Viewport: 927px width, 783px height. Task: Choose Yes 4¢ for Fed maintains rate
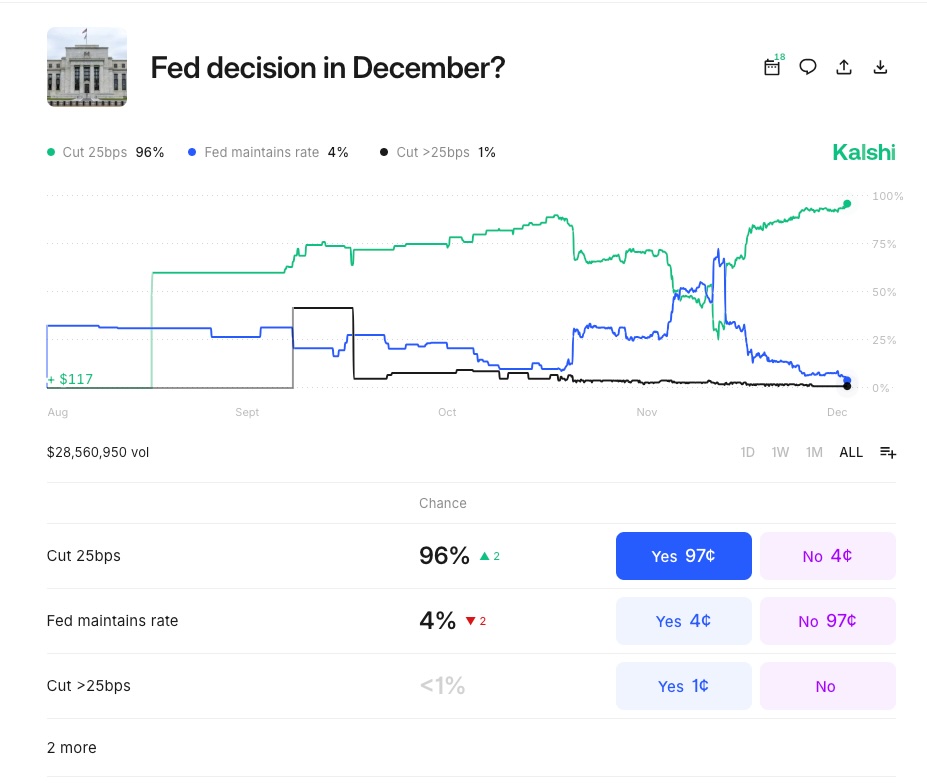pos(683,621)
